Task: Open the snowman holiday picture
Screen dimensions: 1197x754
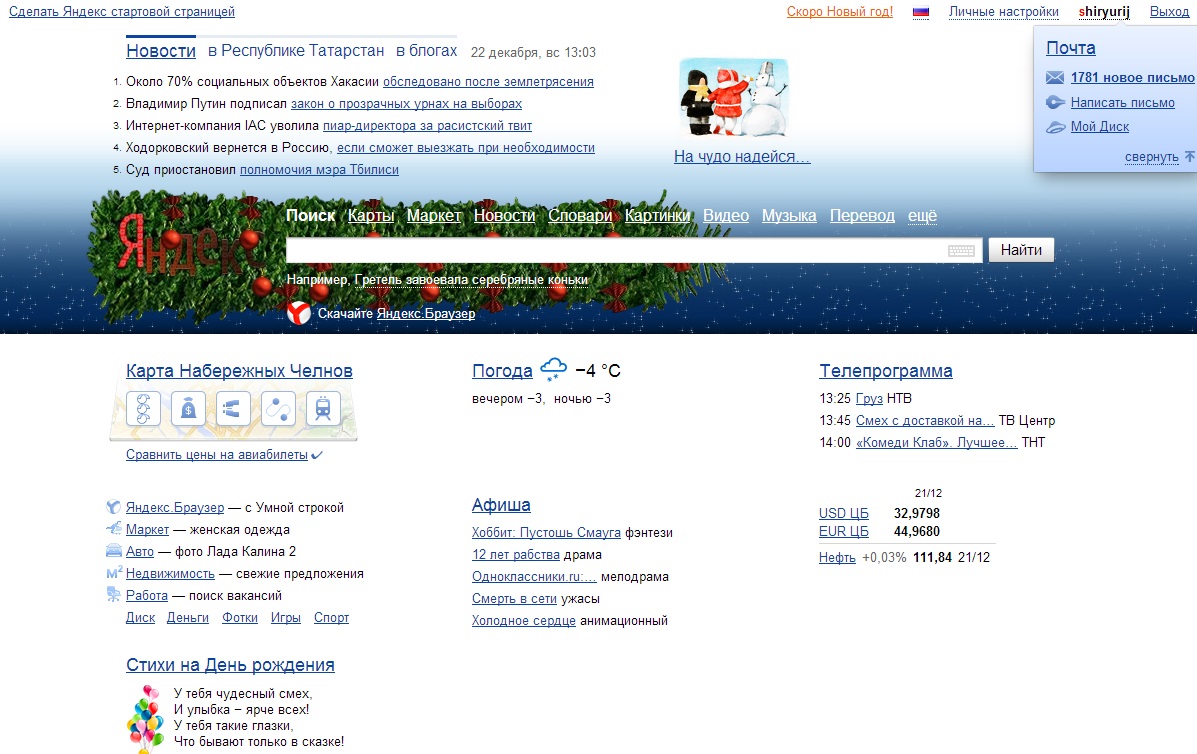Action: point(733,98)
